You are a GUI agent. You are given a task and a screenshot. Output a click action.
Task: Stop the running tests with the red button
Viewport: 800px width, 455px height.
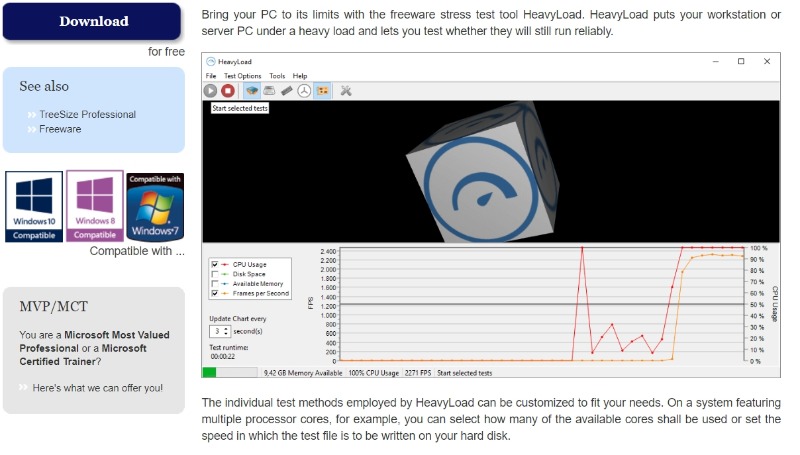(228, 91)
